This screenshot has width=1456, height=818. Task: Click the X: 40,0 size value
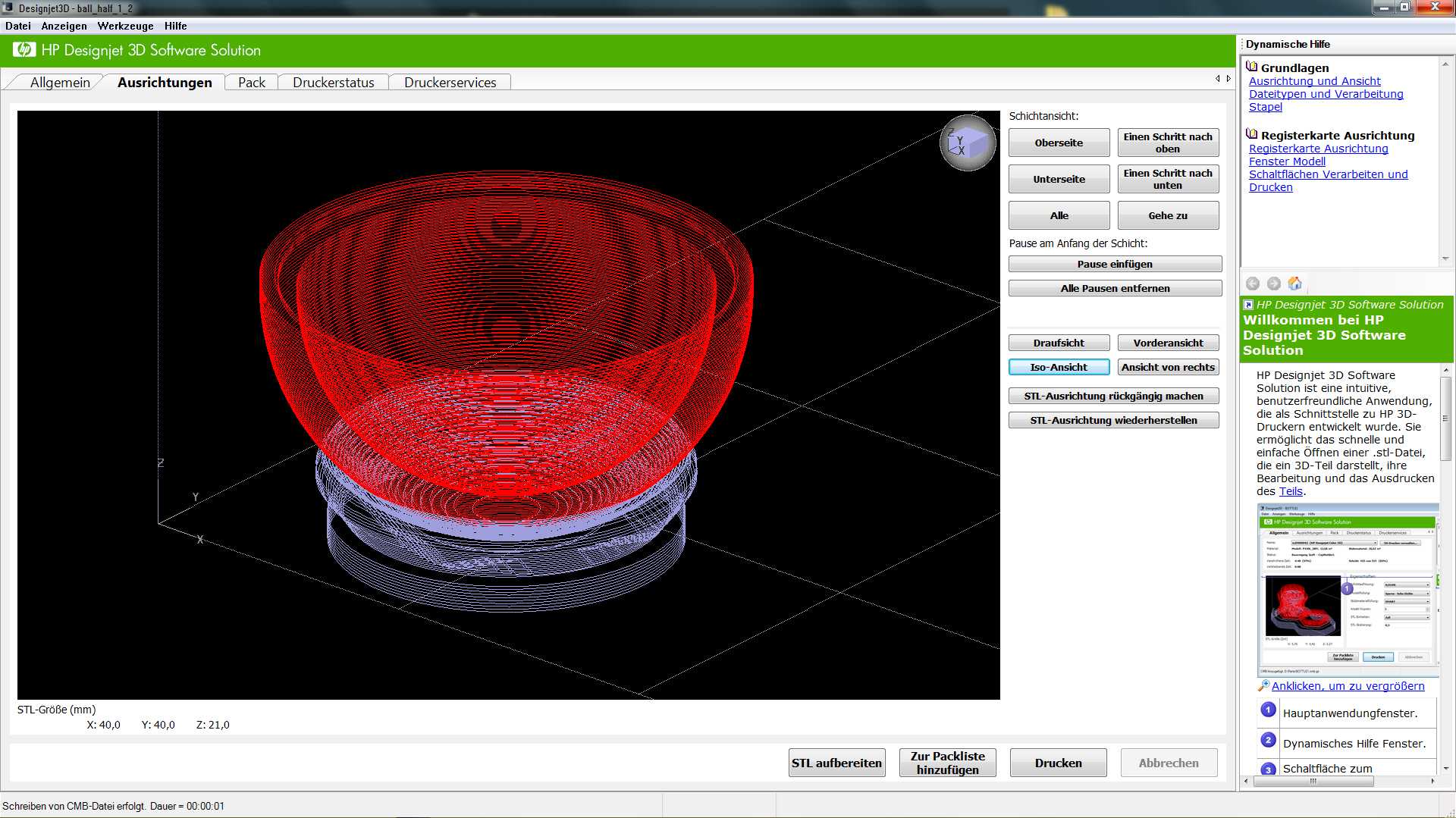tap(103, 725)
